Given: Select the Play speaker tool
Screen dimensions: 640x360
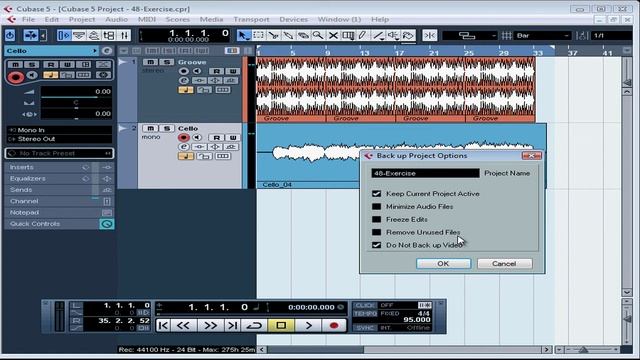Looking at the screenshot, I should tap(393, 36).
